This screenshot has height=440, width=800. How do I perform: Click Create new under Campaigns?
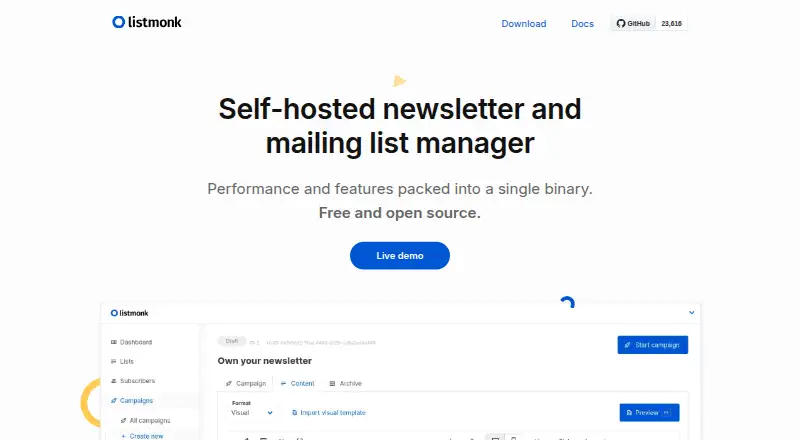(x=142, y=436)
